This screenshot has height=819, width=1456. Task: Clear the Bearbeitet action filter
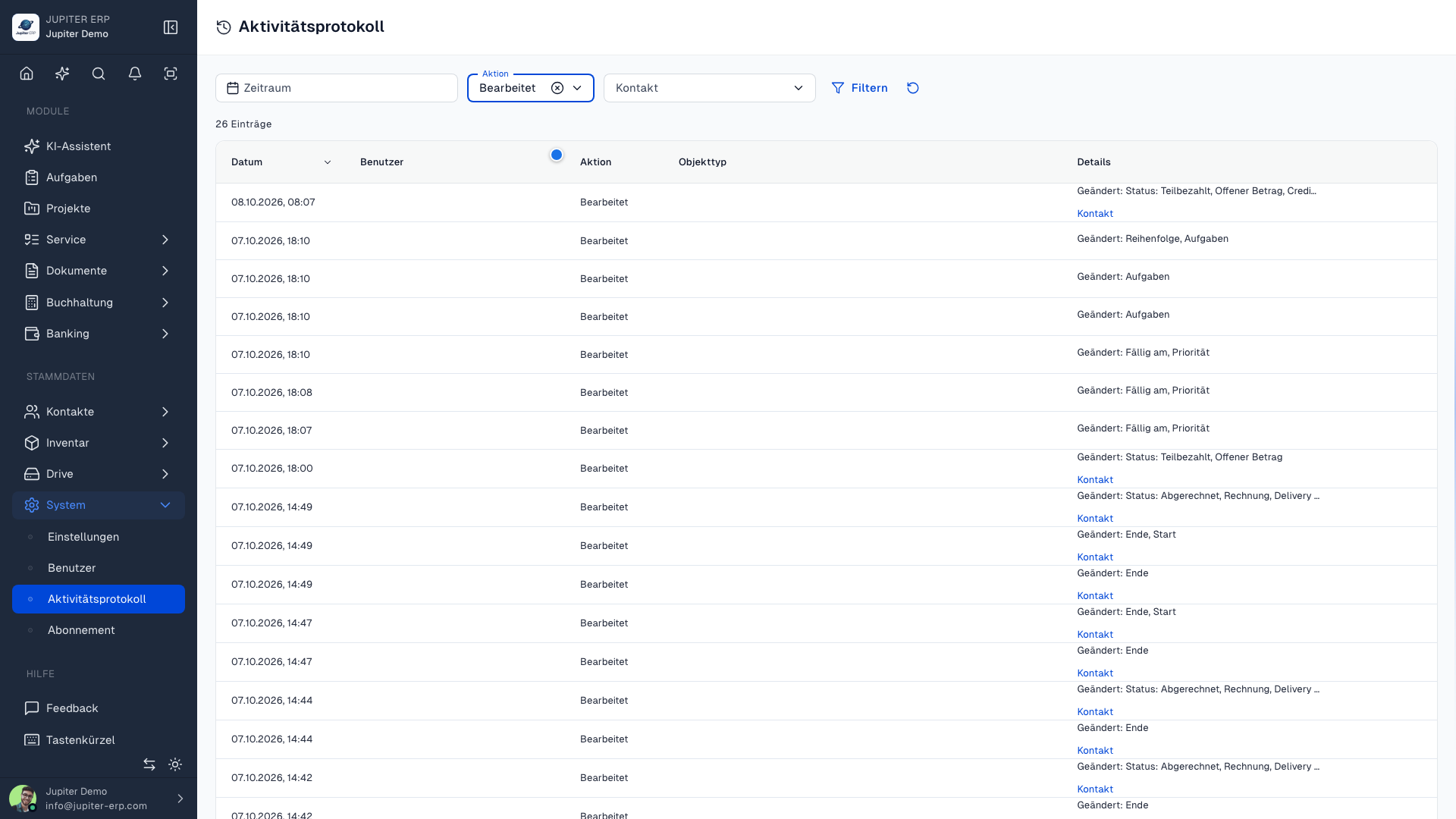click(557, 88)
